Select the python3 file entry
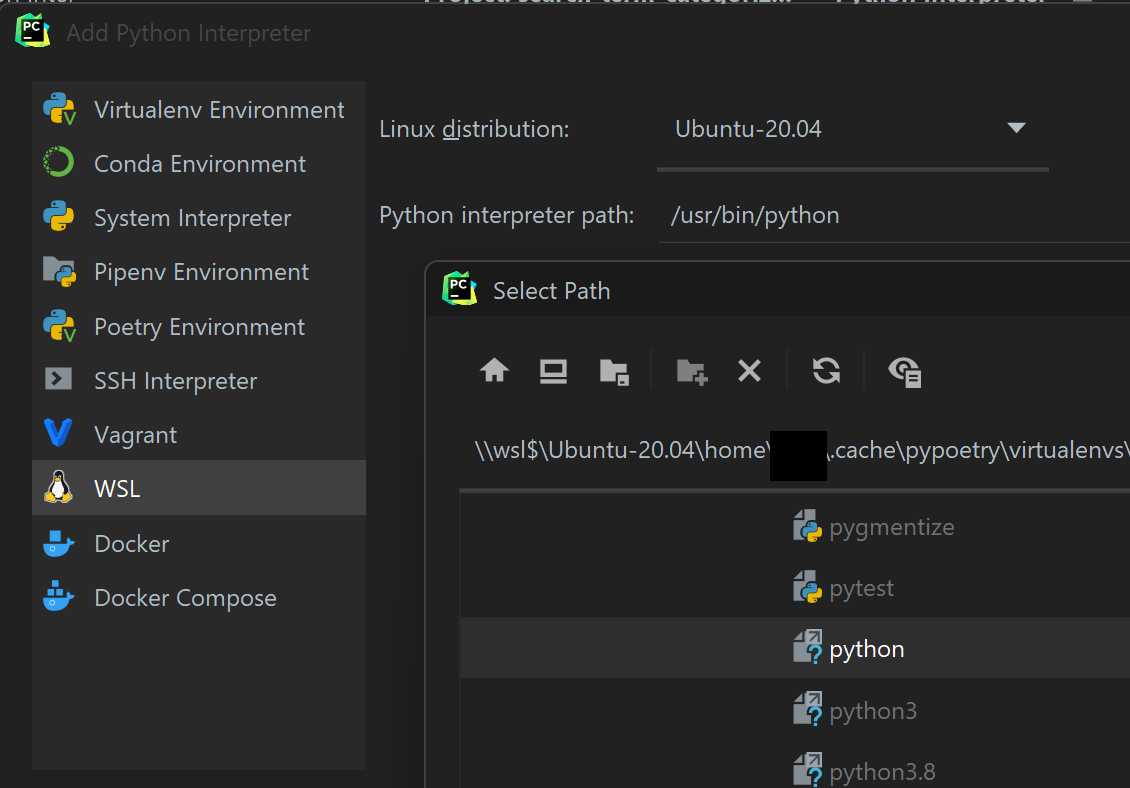The height and width of the screenshot is (788, 1130). click(x=795, y=710)
